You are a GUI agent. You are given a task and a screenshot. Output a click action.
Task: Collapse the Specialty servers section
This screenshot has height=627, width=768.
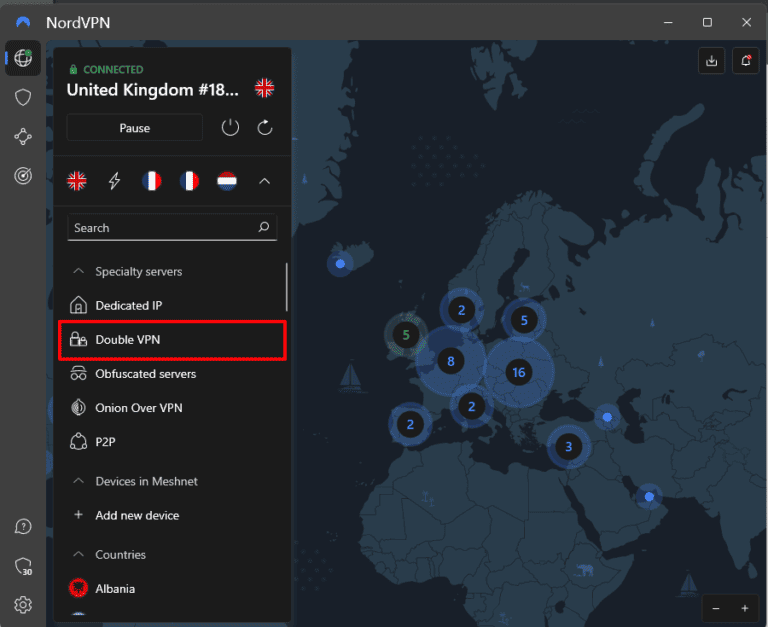[x=78, y=272]
